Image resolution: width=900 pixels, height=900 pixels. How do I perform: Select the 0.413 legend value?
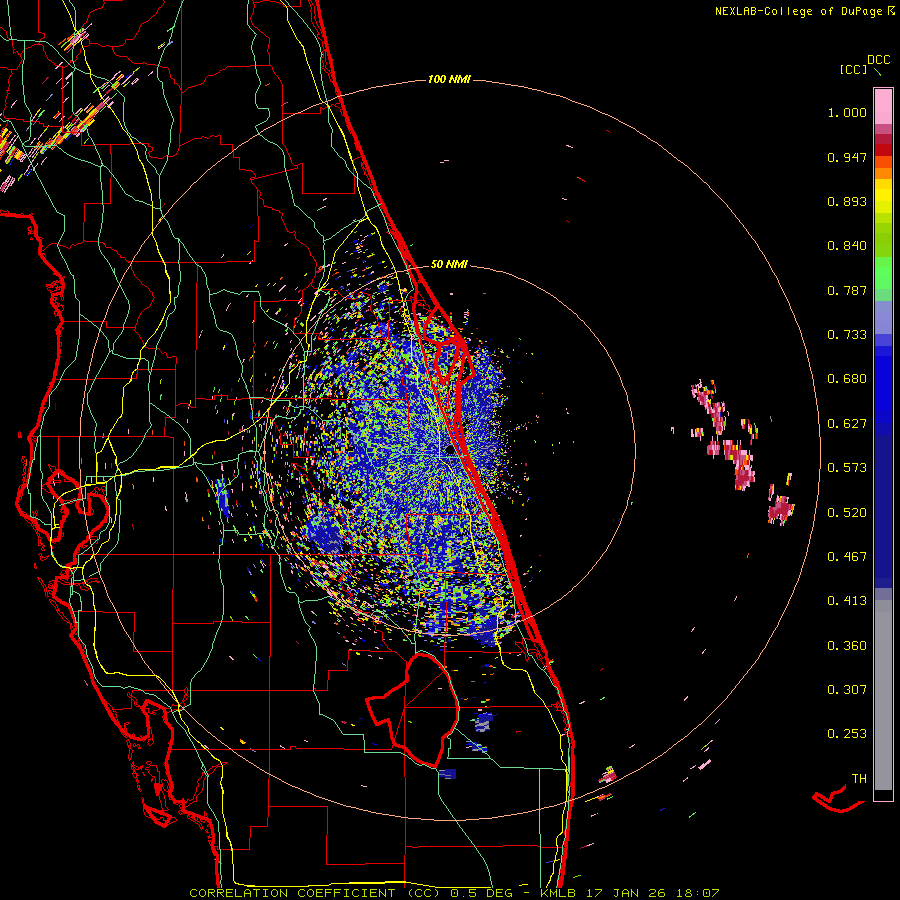coord(847,601)
